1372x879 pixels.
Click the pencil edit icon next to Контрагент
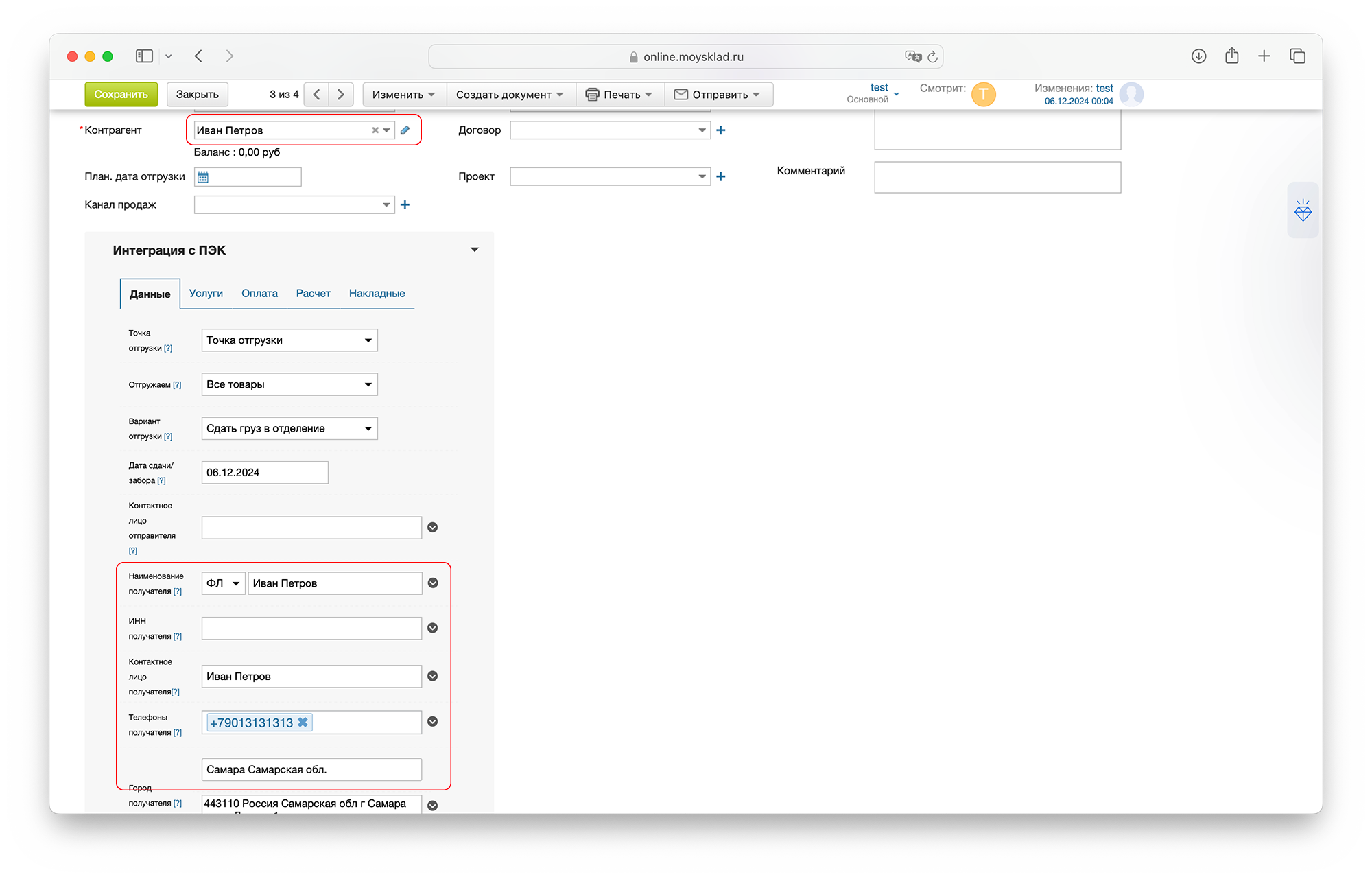tap(405, 130)
